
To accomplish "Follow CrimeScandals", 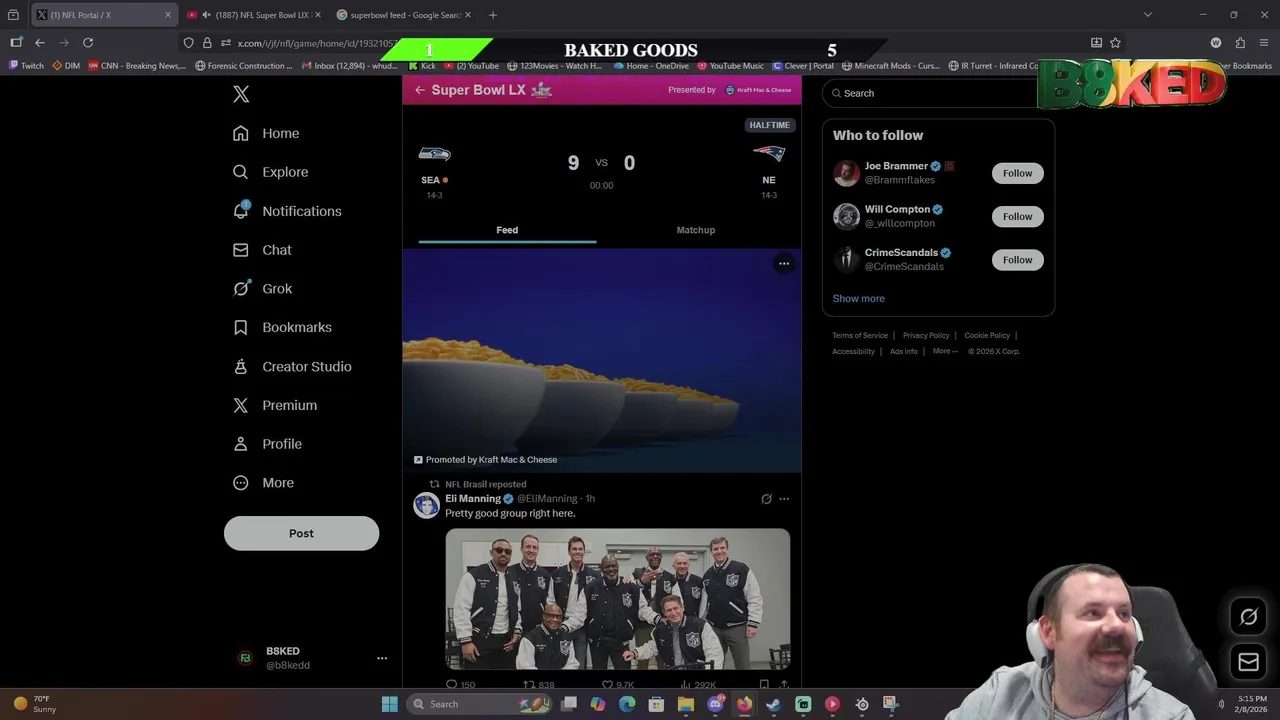I will tap(1017, 260).
